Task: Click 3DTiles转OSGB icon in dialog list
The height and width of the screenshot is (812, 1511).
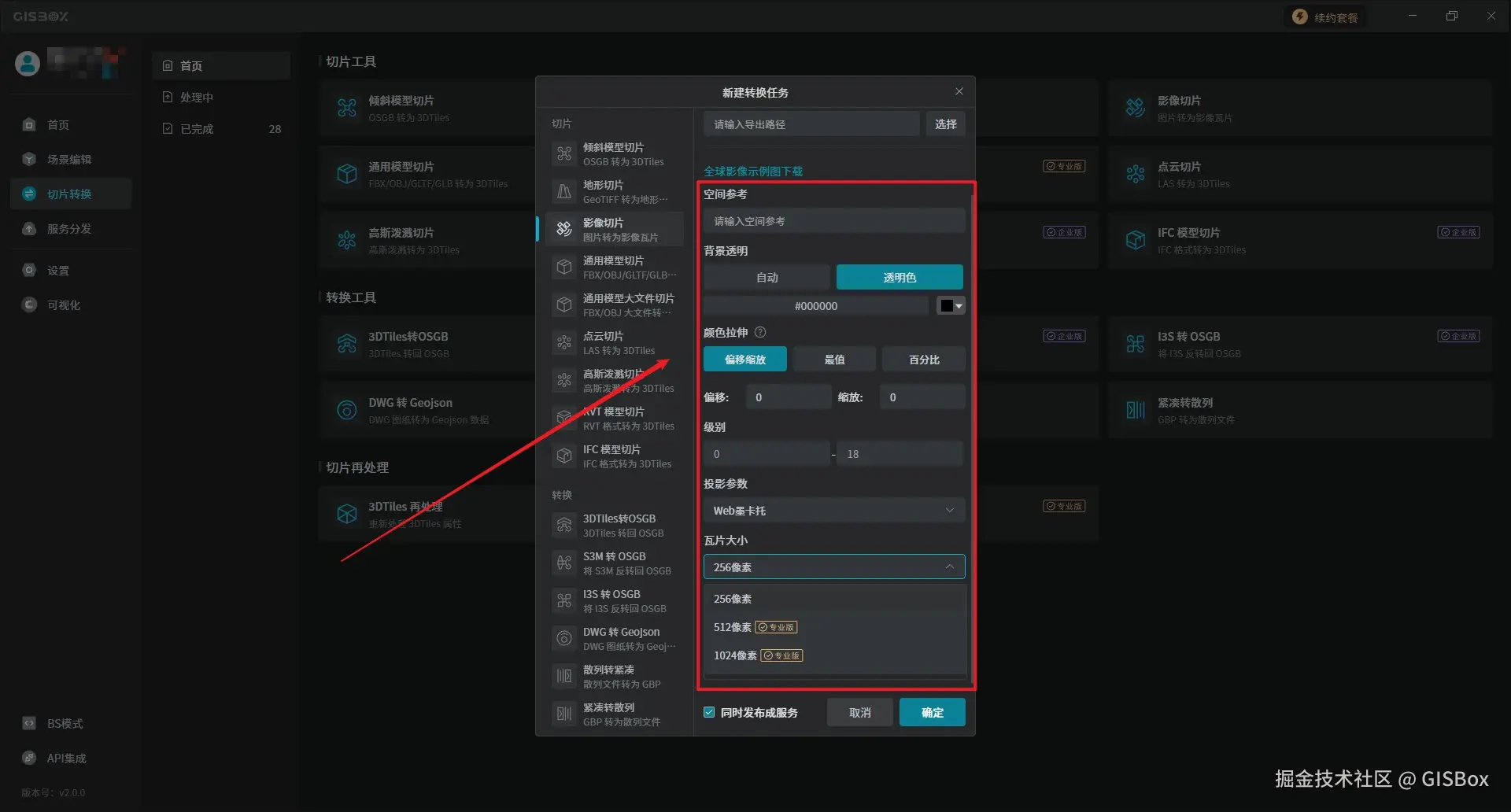Action: point(564,526)
